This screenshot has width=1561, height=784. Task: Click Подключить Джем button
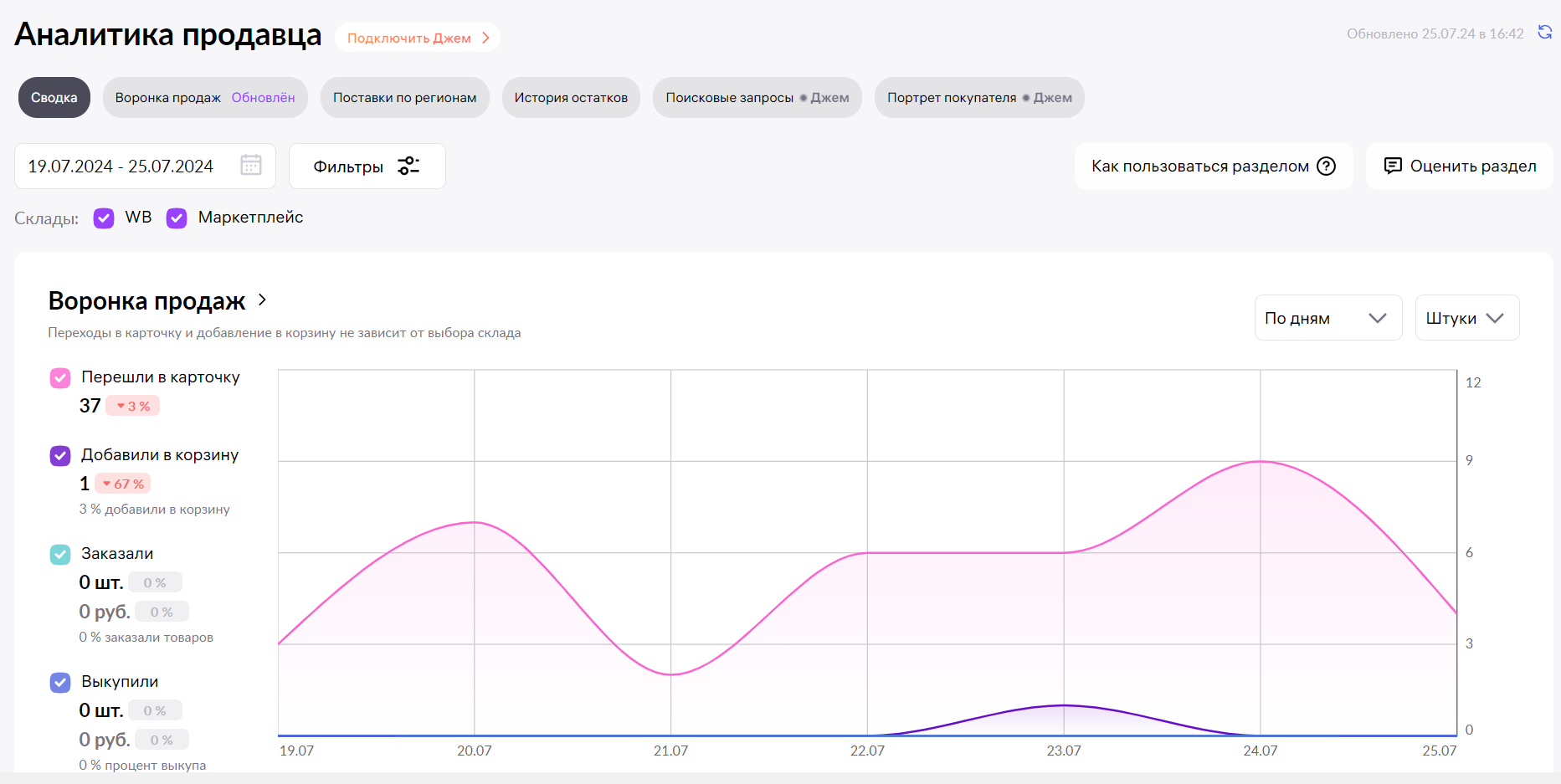(418, 38)
